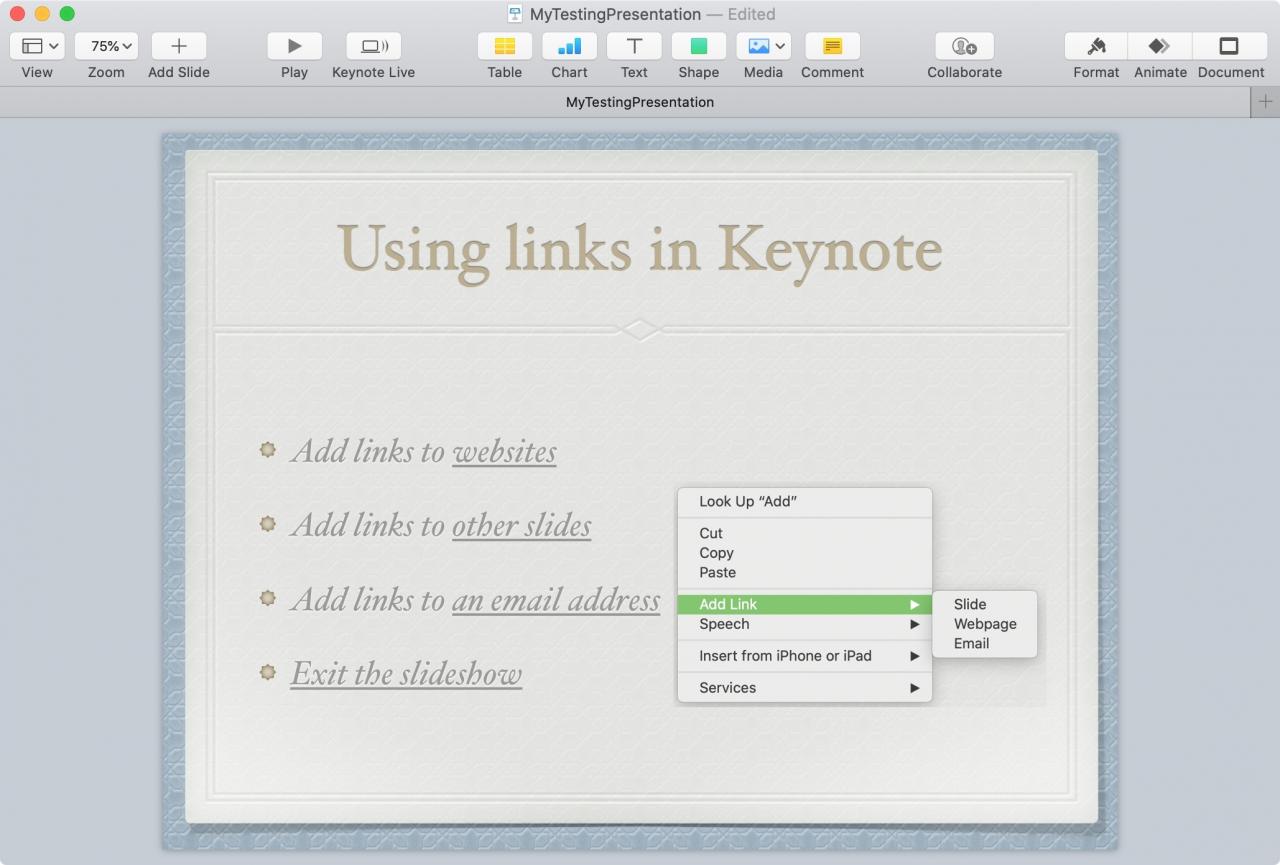Open the View dropdown menu

[37, 46]
